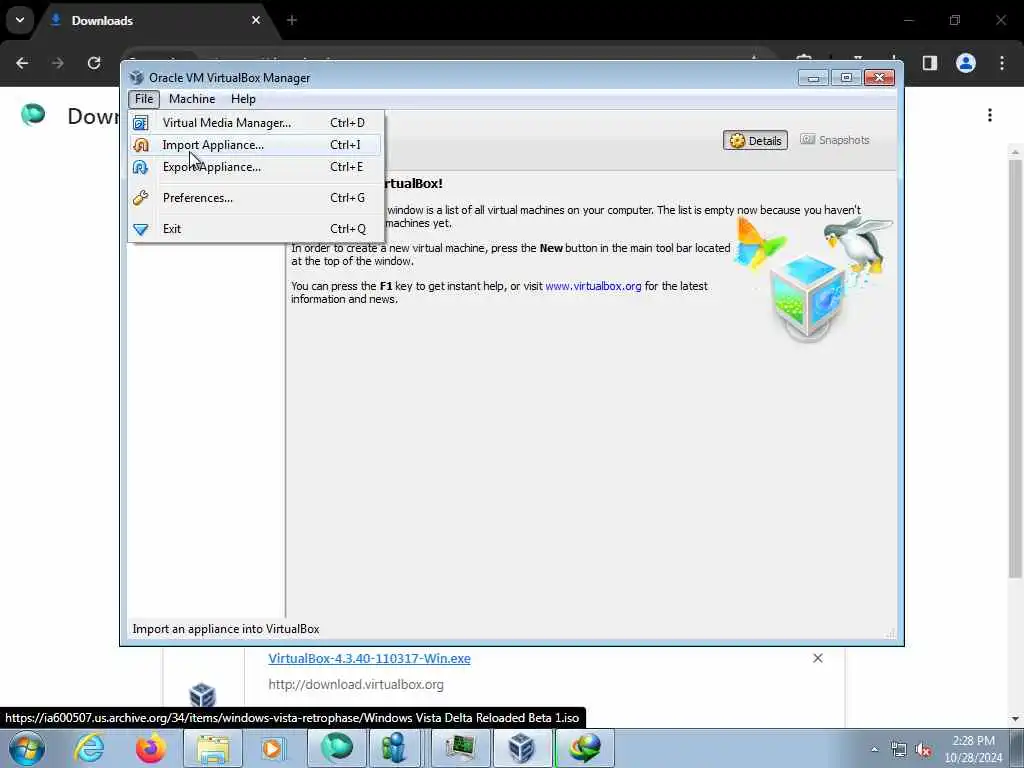Viewport: 1024px width, 768px height.
Task: Select Exit in the File menu
Action: tap(255, 229)
